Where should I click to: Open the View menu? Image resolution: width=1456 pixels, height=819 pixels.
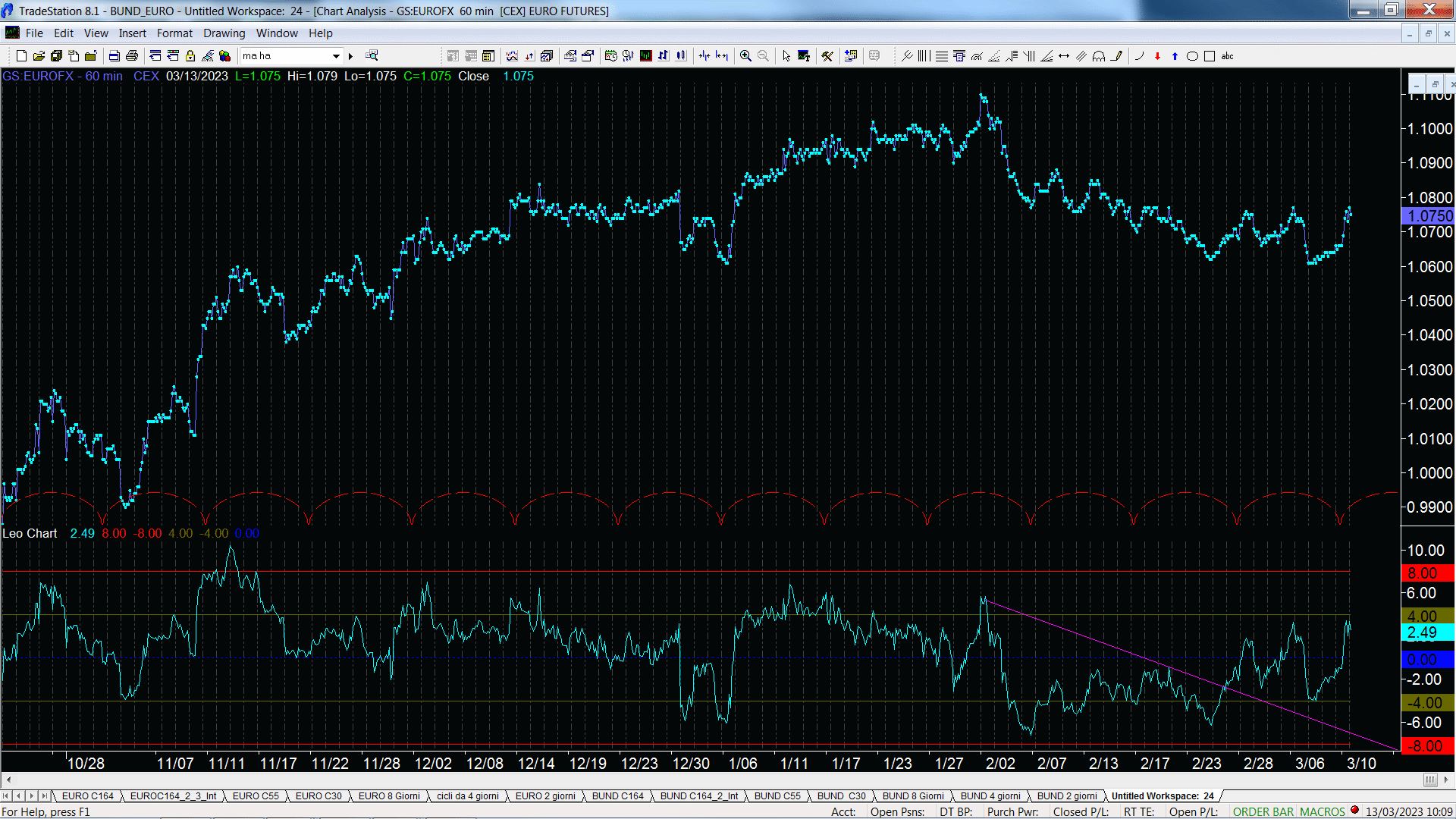coord(96,33)
